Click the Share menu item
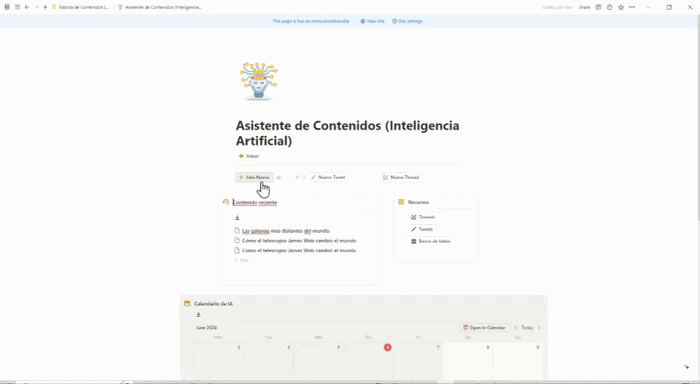 pyautogui.click(x=584, y=7)
